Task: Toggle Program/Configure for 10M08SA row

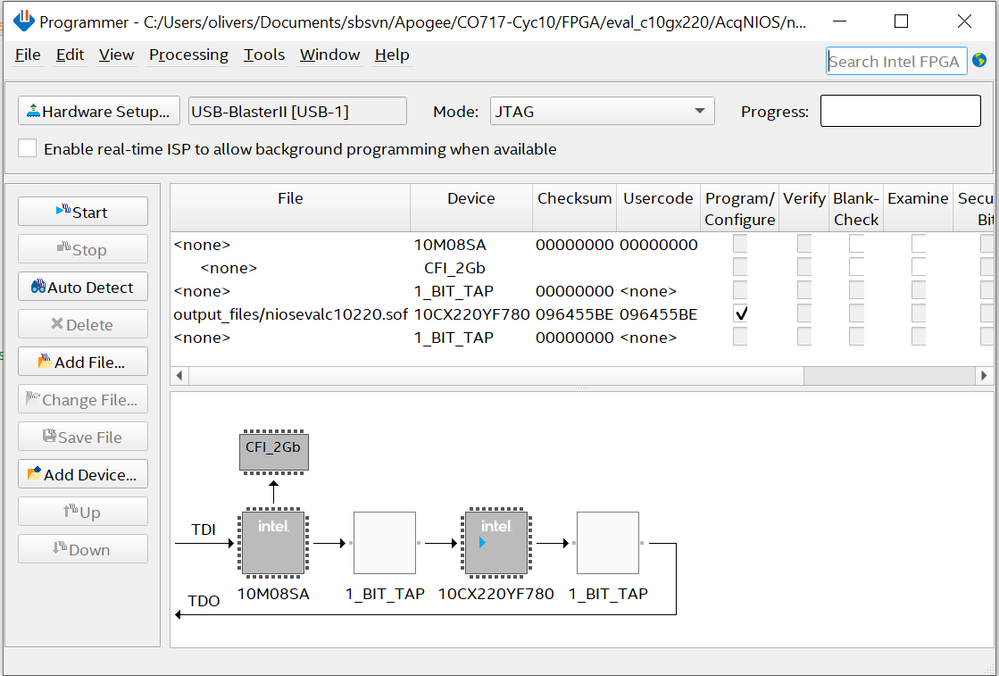Action: 740,243
